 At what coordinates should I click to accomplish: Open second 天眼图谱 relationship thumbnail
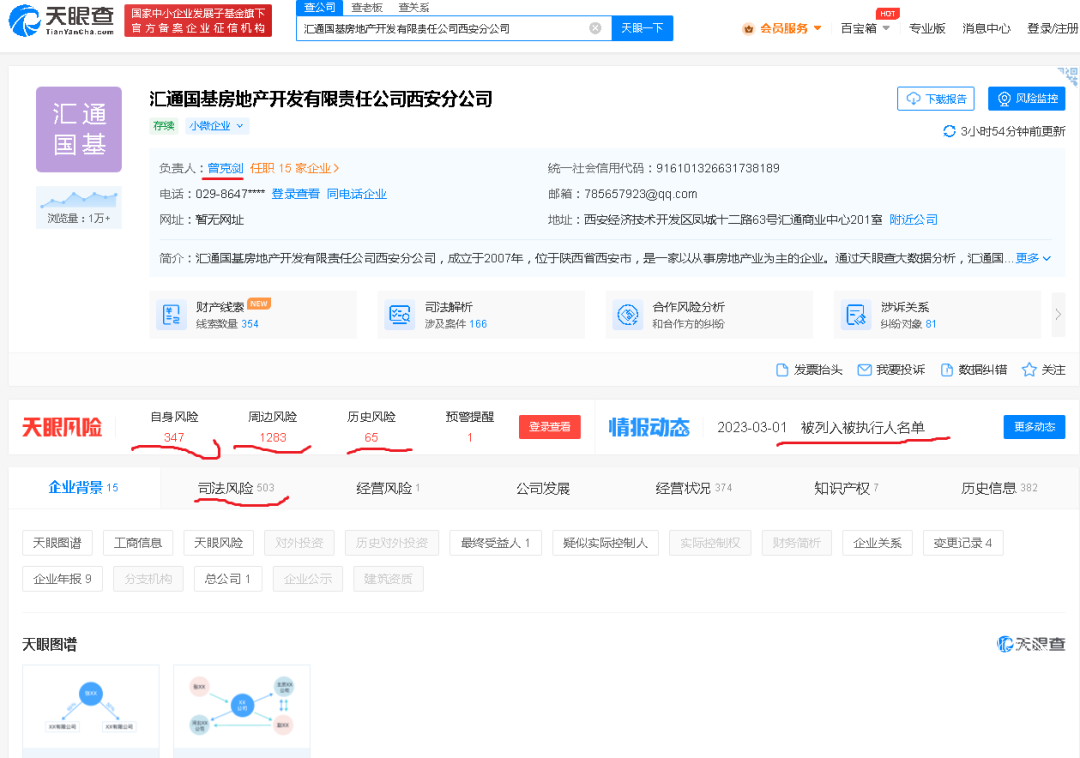[x=242, y=710]
